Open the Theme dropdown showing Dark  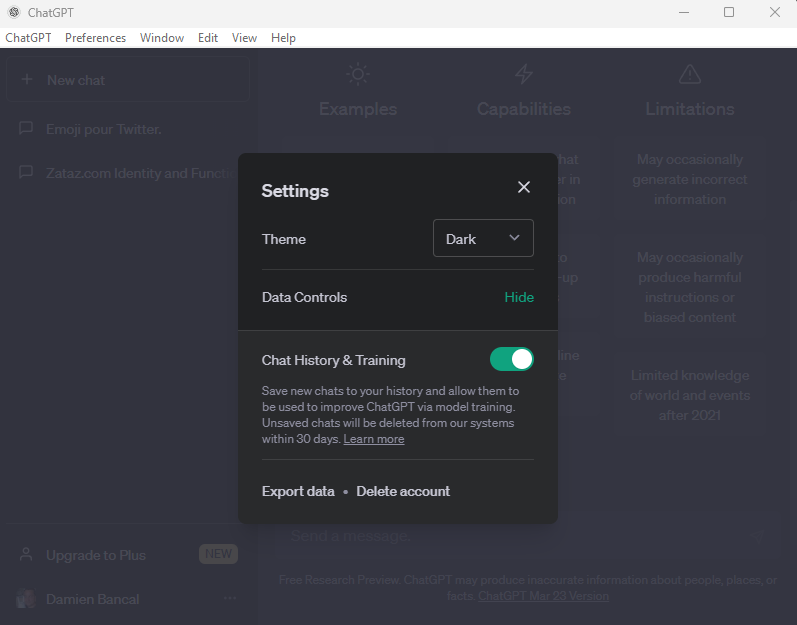pyautogui.click(x=483, y=238)
